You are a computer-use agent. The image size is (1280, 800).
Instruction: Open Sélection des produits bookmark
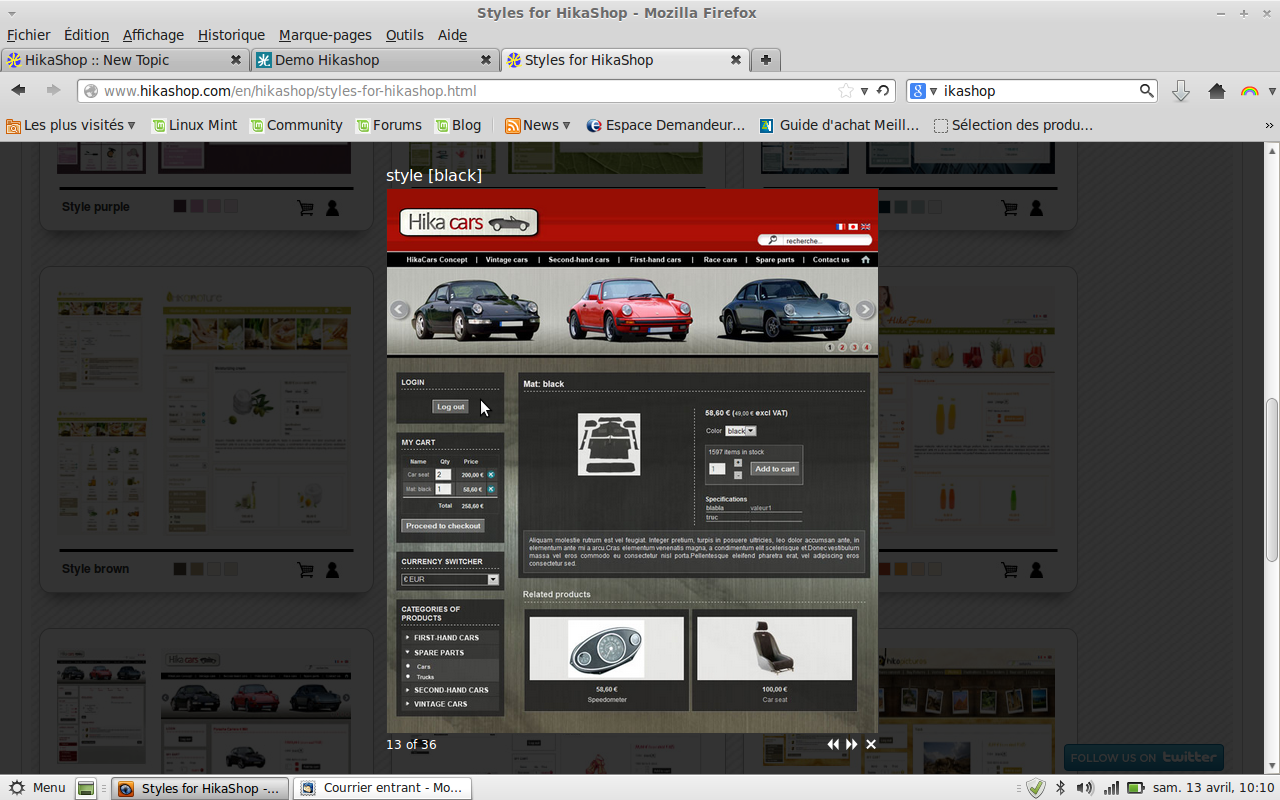(x=1013, y=125)
